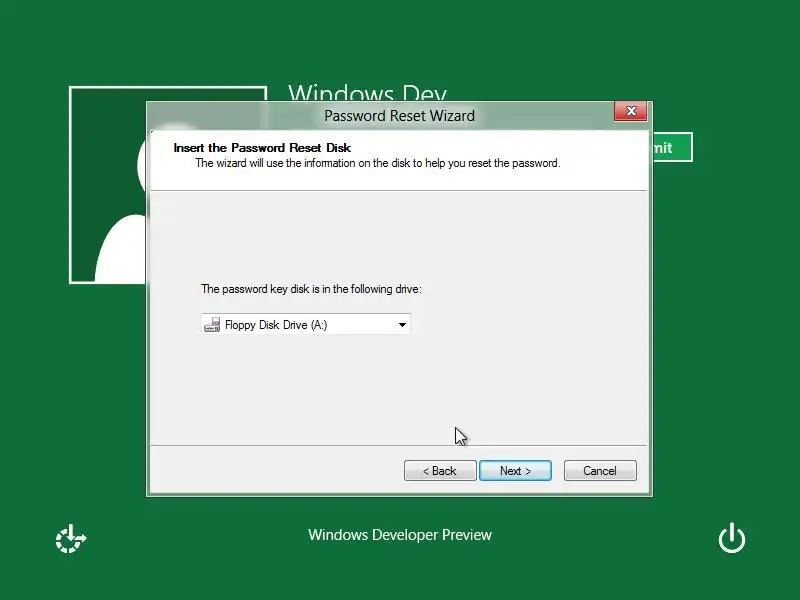Click the partially hidden Submit button behind wizard
The image size is (800, 600).
pyautogui.click(x=672, y=147)
